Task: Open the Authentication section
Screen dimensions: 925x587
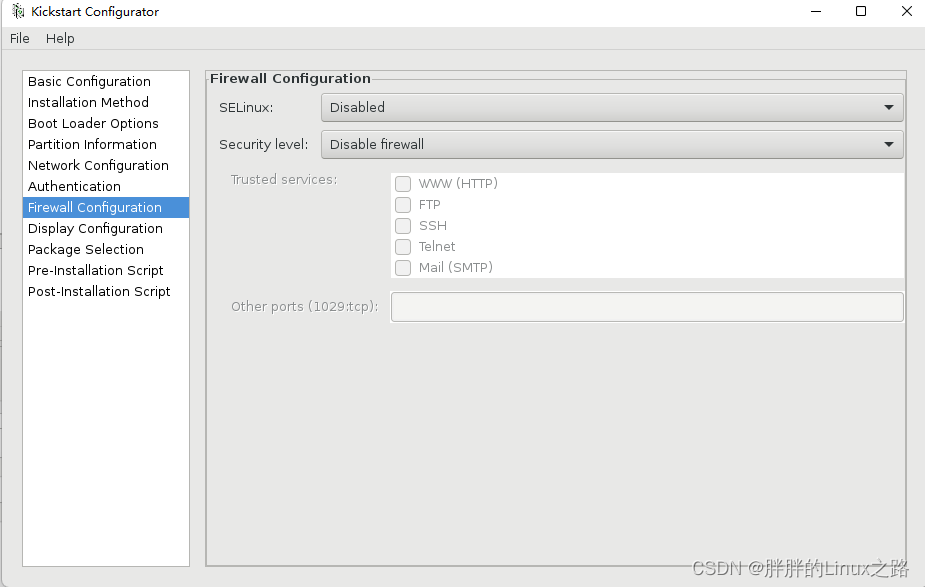Action: click(74, 187)
